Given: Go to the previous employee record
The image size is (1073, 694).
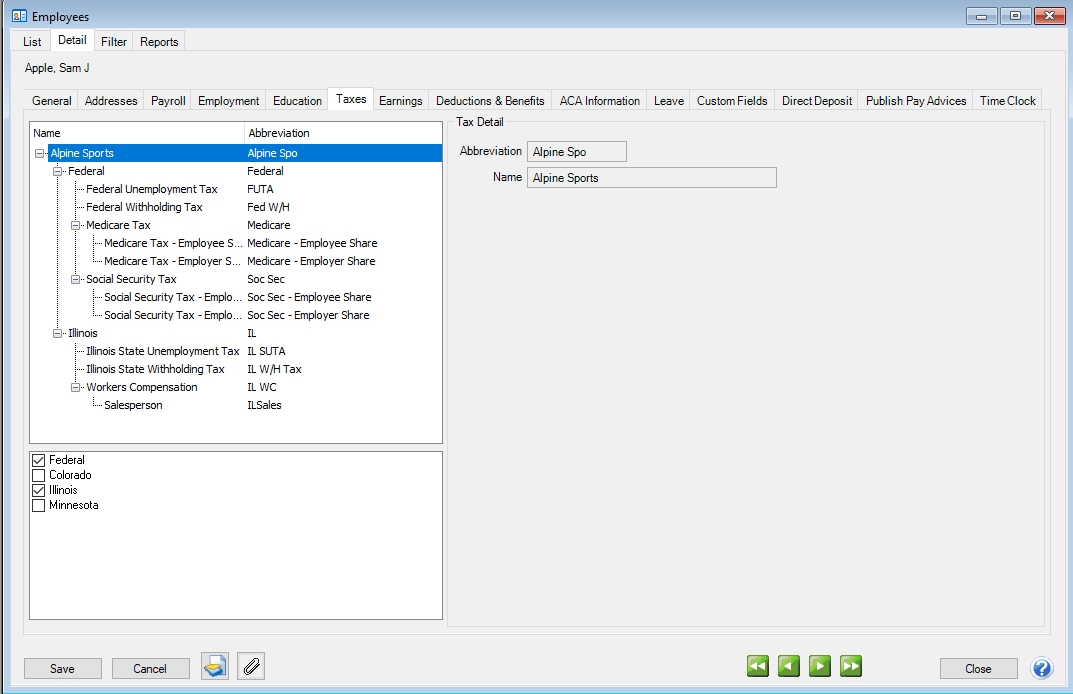Looking at the screenshot, I should click(x=789, y=666).
